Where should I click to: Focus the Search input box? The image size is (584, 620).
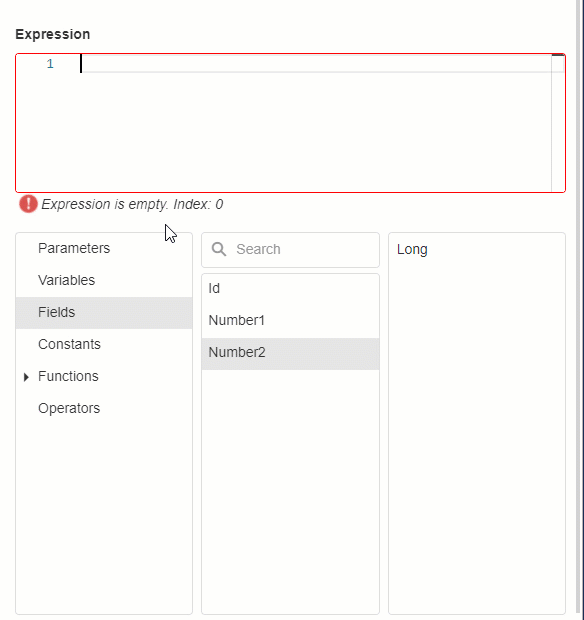coord(291,250)
